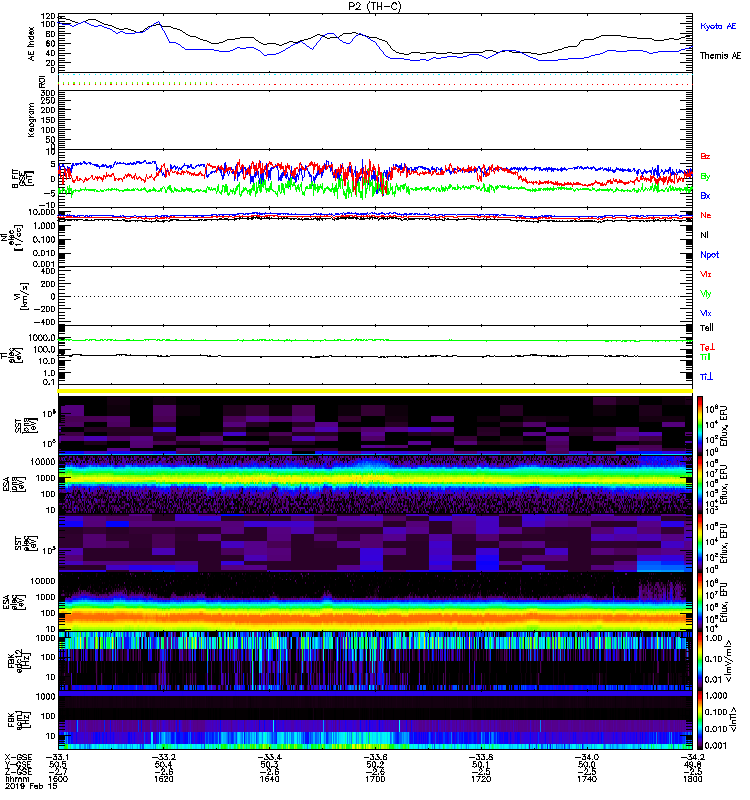Click the X-GSE row label

point(18,757)
